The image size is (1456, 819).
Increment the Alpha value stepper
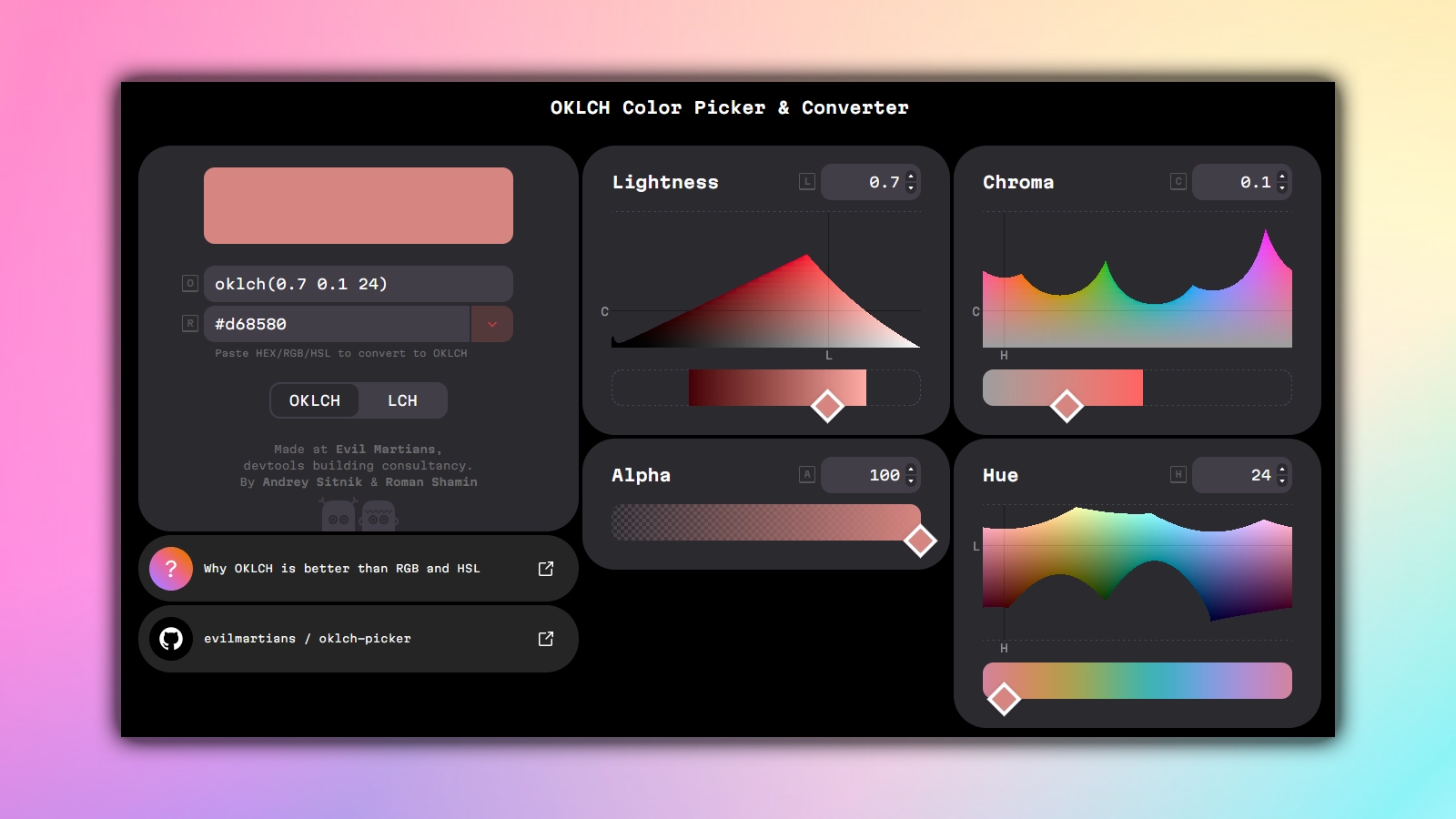pyautogui.click(x=911, y=470)
